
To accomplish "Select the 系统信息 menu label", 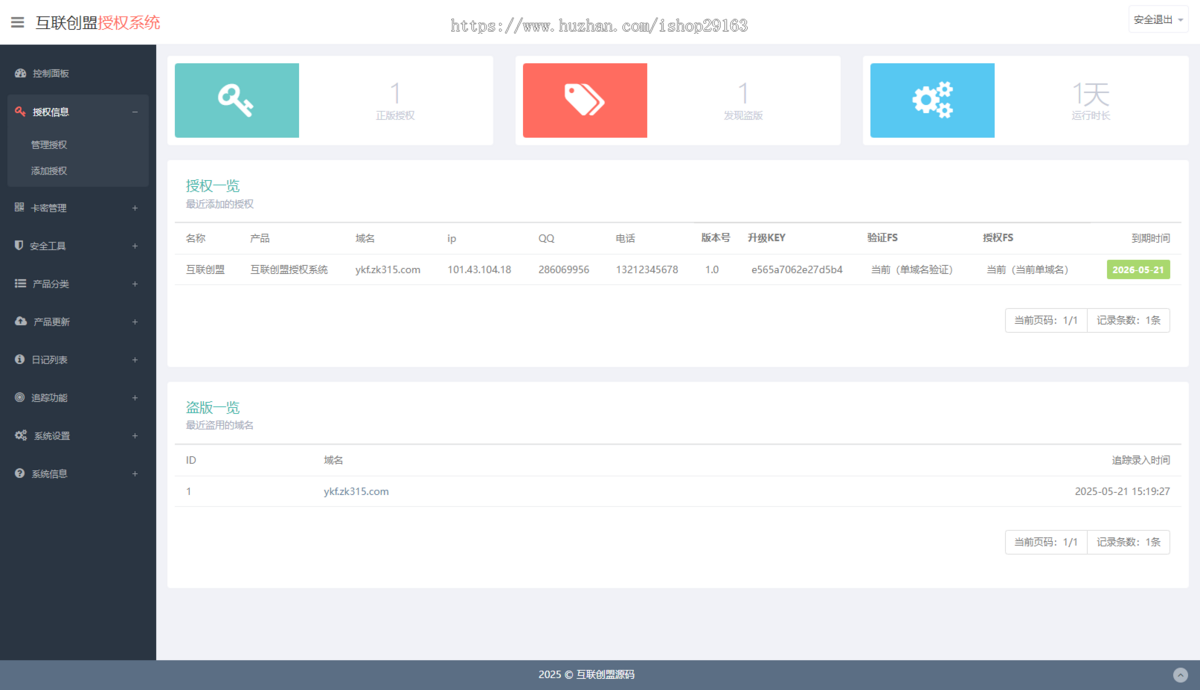I will tap(50, 473).
